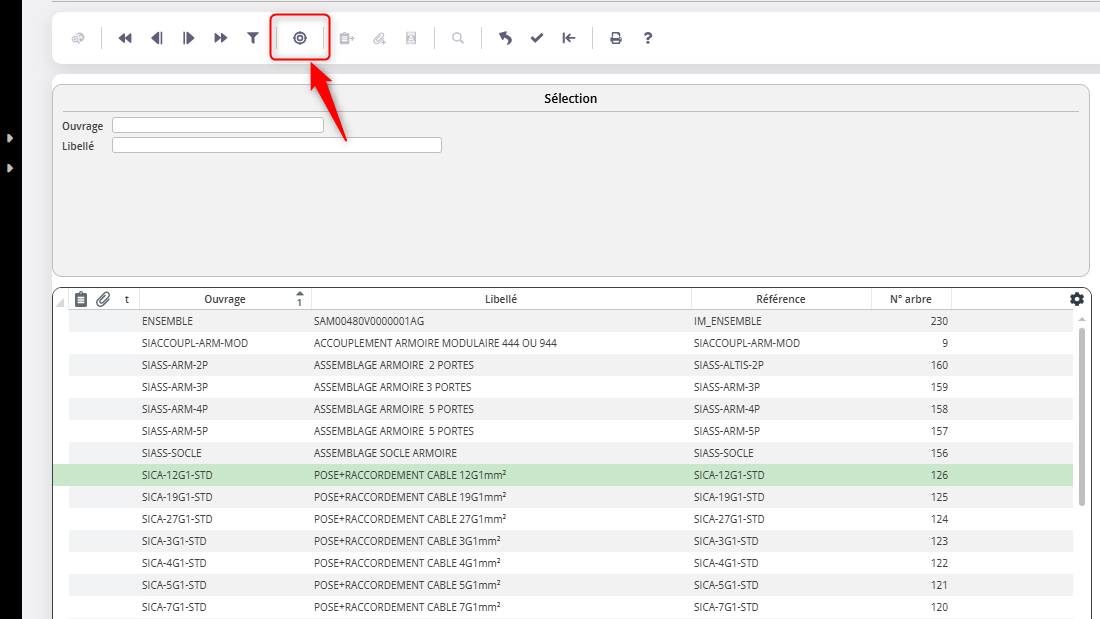The image size is (1100, 619).
Task: Click the notes clipboard column header icon
Action: [x=81, y=299]
